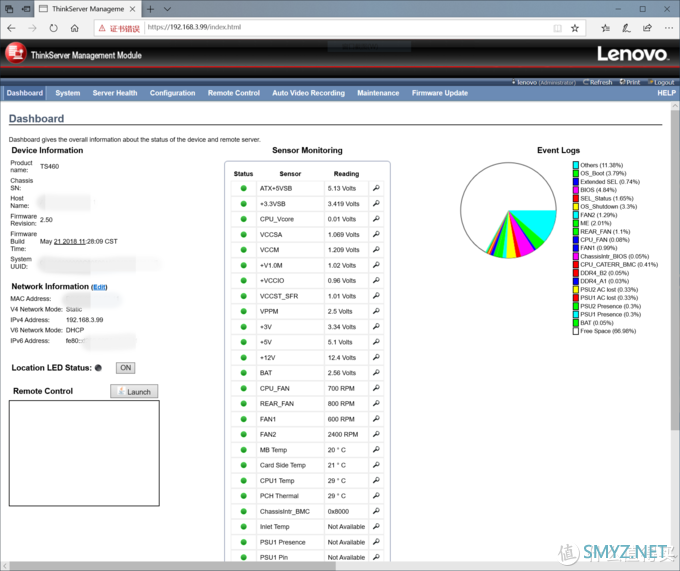This screenshot has height=571, width=680.
Task: Add page to favorites star icon
Action: [575, 28]
